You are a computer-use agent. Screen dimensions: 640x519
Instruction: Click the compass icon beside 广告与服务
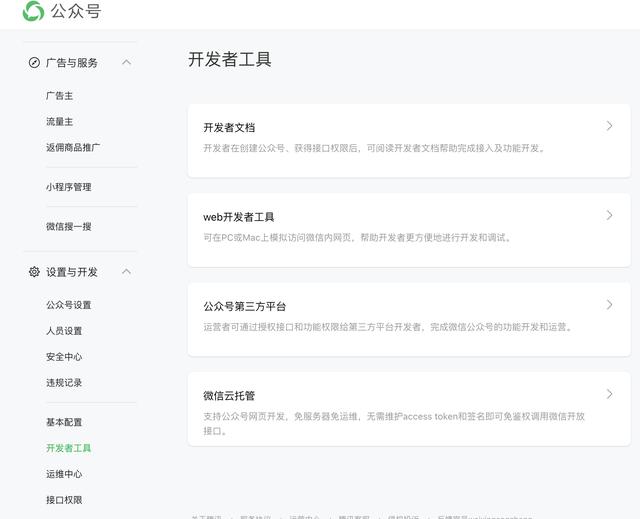click(x=34, y=63)
